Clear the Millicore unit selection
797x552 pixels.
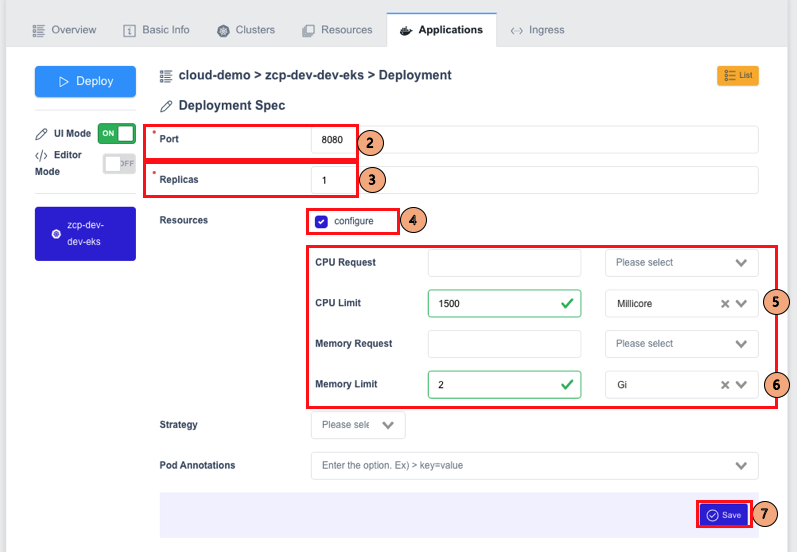(725, 303)
